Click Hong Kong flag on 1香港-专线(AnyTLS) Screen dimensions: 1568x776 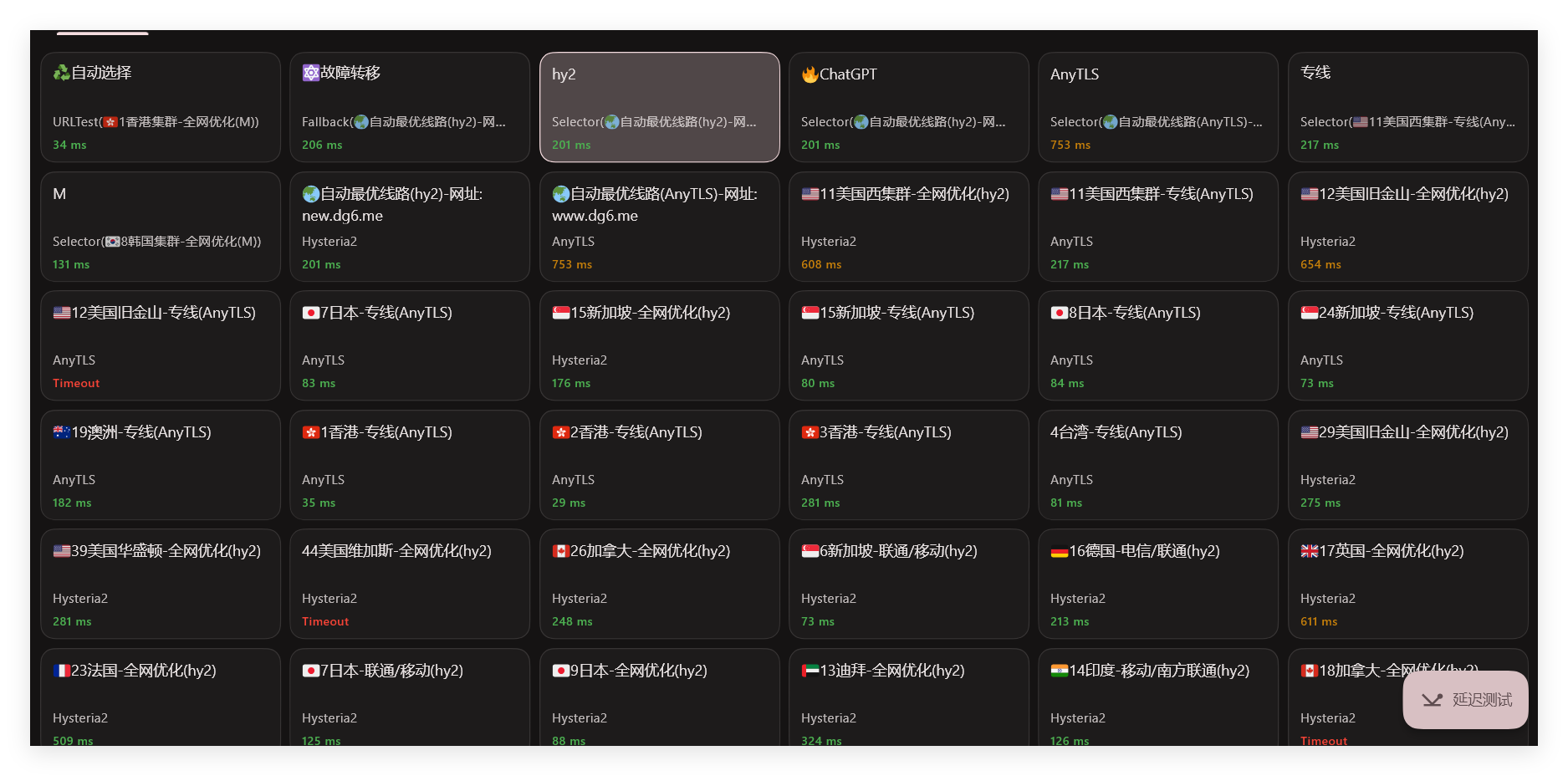click(311, 432)
